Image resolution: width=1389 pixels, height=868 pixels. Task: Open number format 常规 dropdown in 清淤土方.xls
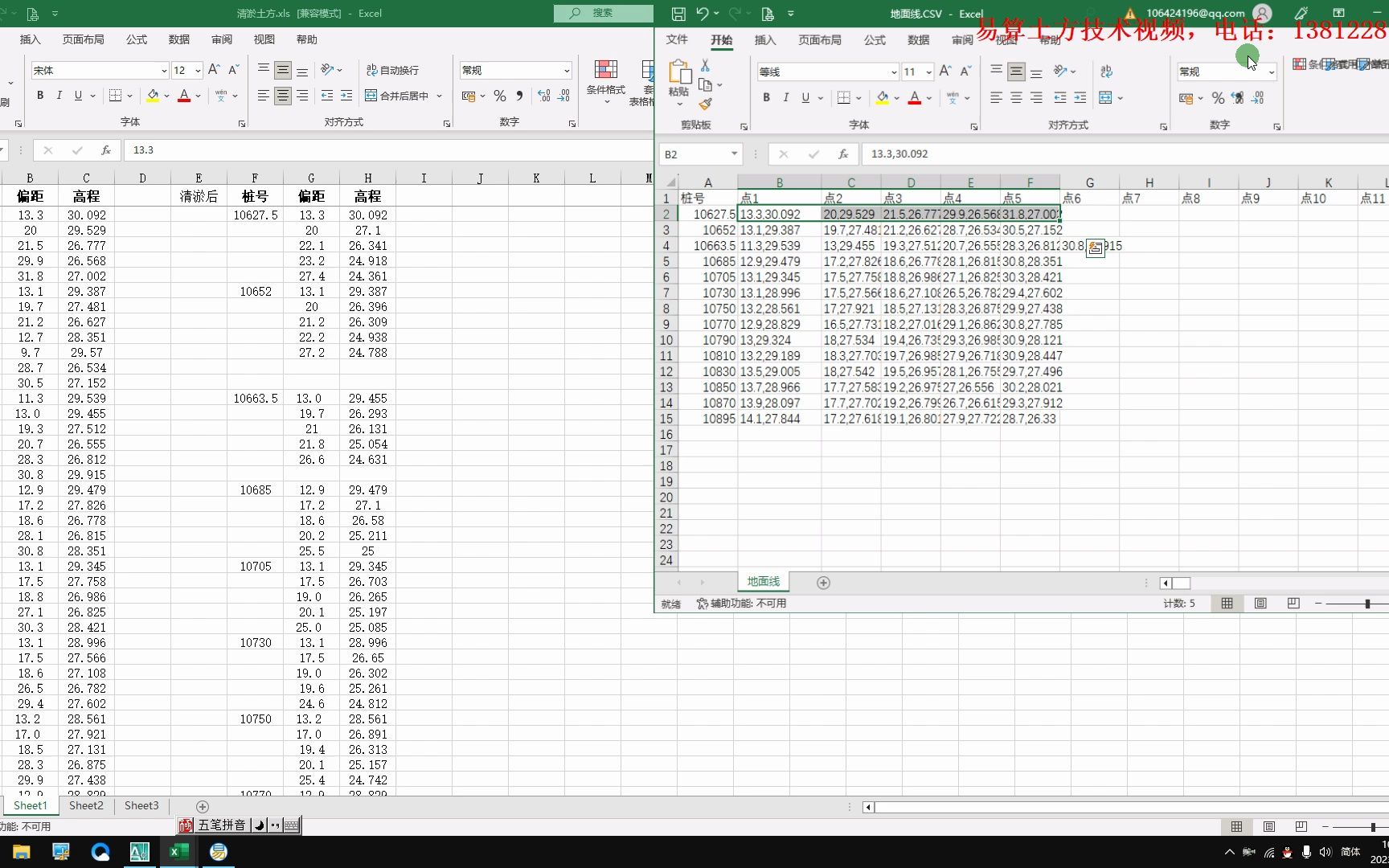point(567,70)
